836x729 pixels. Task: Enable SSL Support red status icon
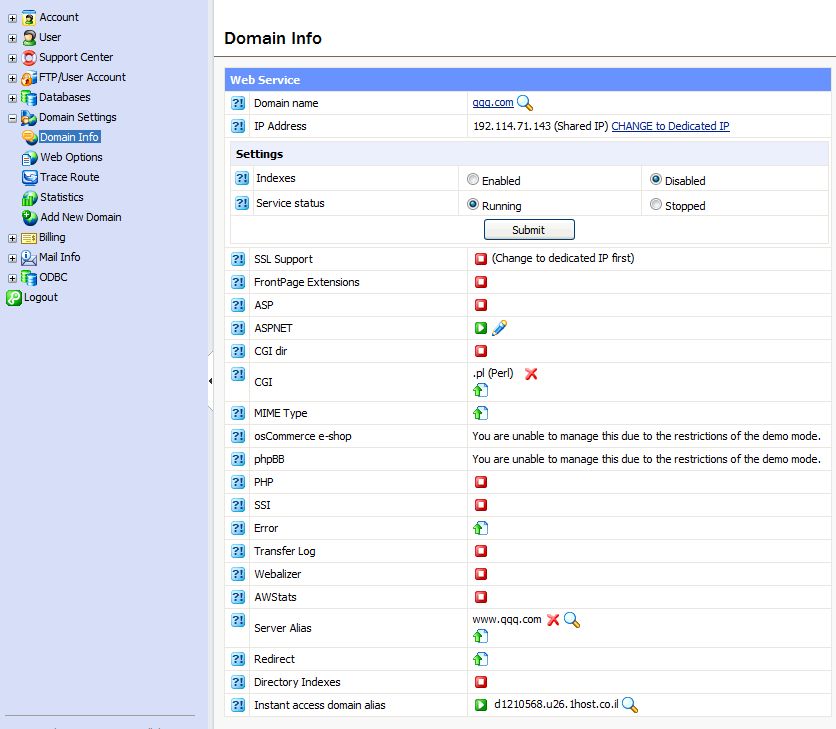481,259
